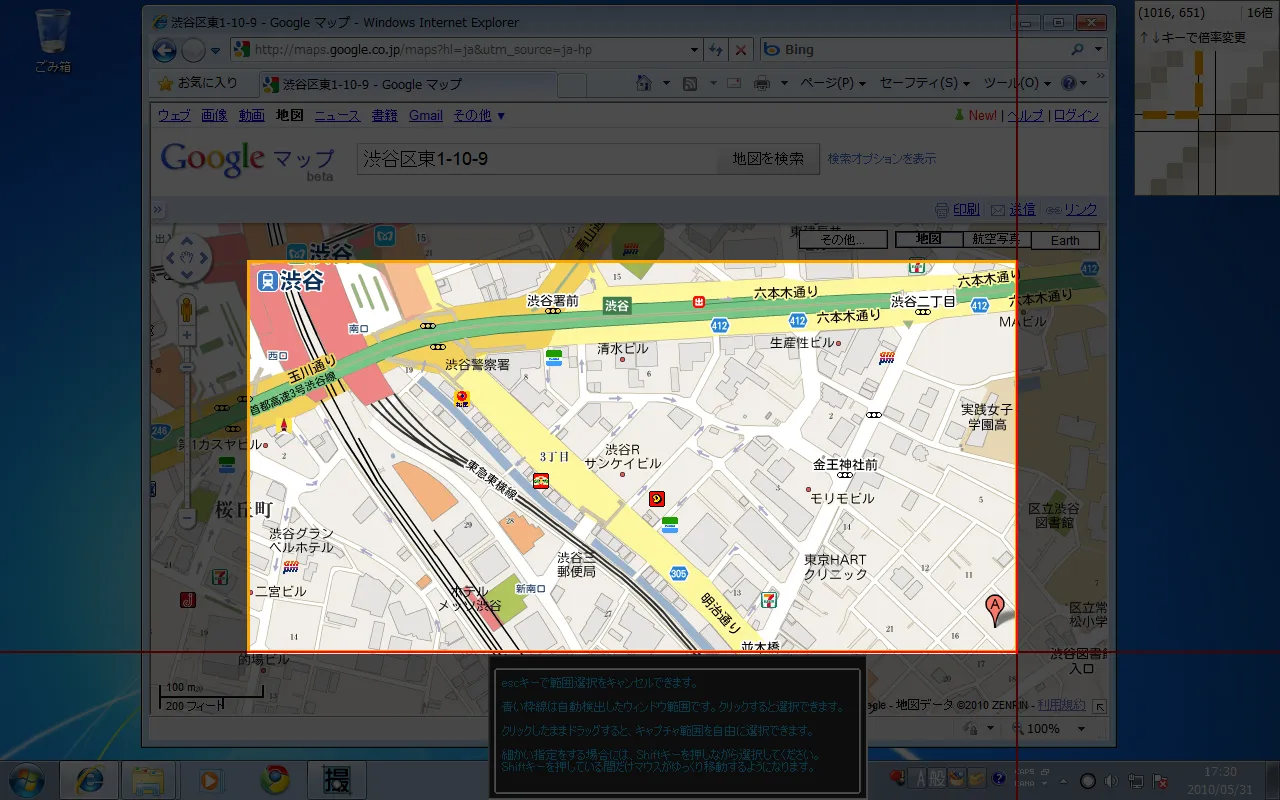Click the Shibuya station train icon
The image size is (1280, 800).
pyautogui.click(x=267, y=281)
